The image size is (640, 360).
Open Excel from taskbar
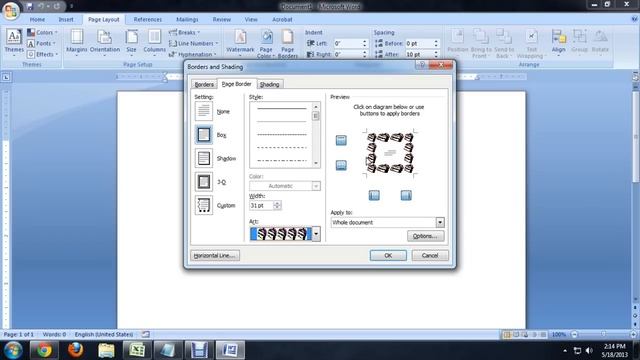[x=137, y=350]
